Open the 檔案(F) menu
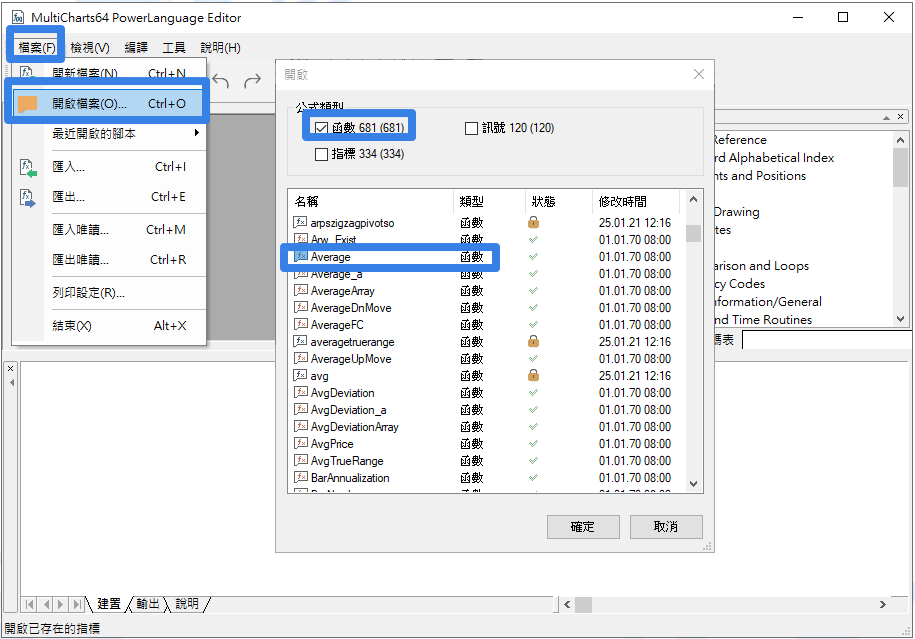This screenshot has width=915, height=639. point(37,47)
